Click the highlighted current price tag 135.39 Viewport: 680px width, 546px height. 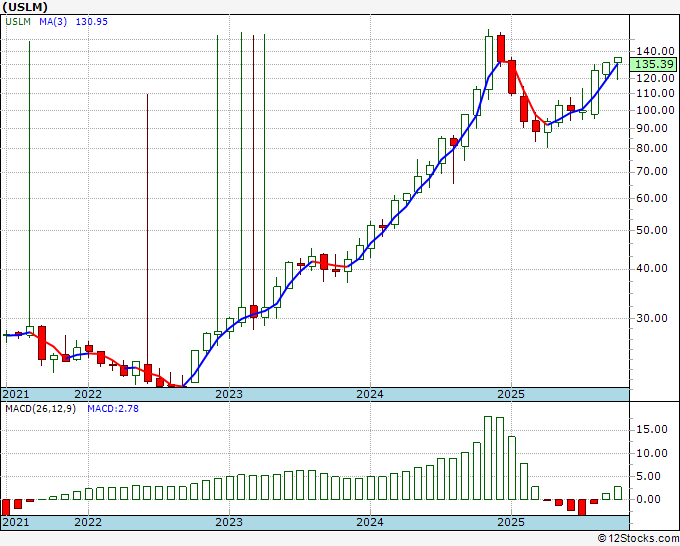[x=654, y=64]
